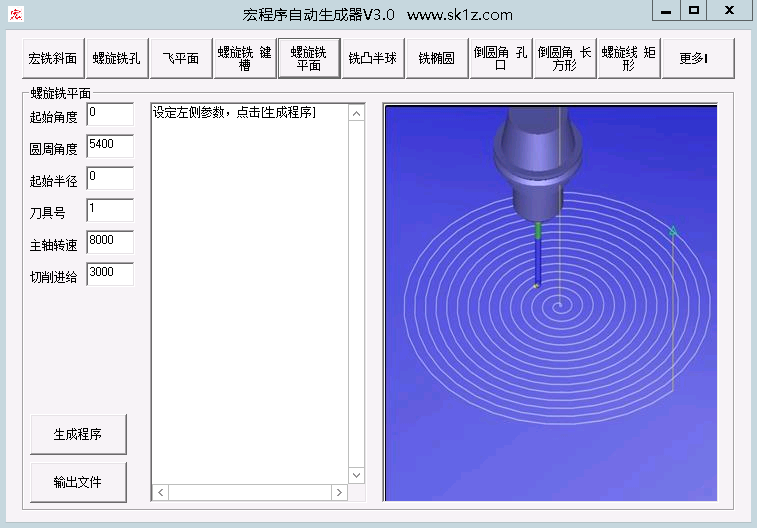This screenshot has height=528, width=757.
Task: Click the 起始半径 label
Action: click(x=54, y=181)
